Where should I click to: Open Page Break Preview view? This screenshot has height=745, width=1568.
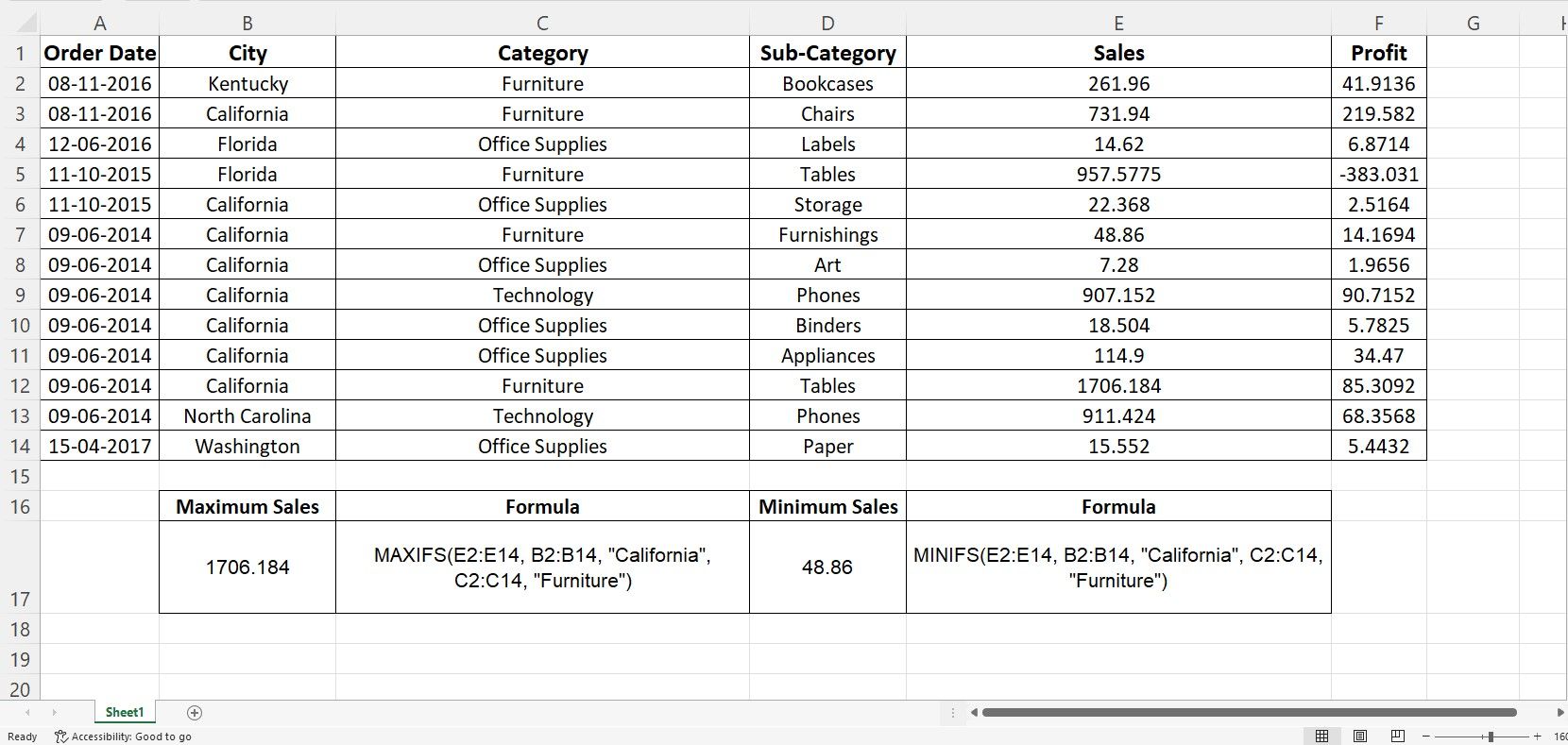(1396, 737)
